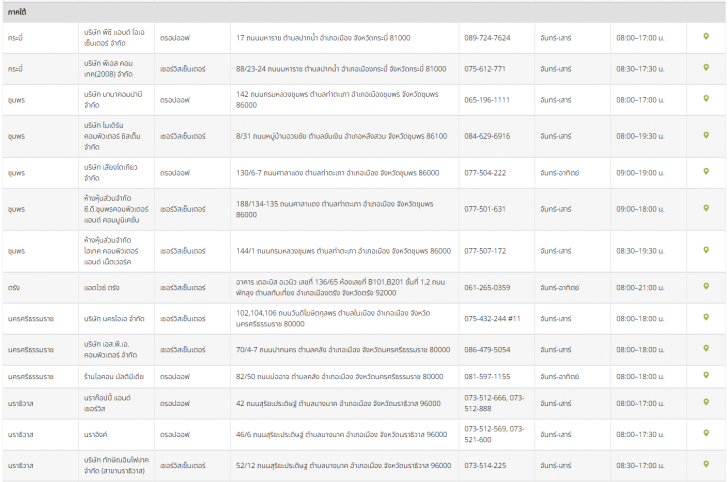This screenshot has height=482, width=728.
Task: Open map pin for 075-612-771 row
Action: (706, 67)
